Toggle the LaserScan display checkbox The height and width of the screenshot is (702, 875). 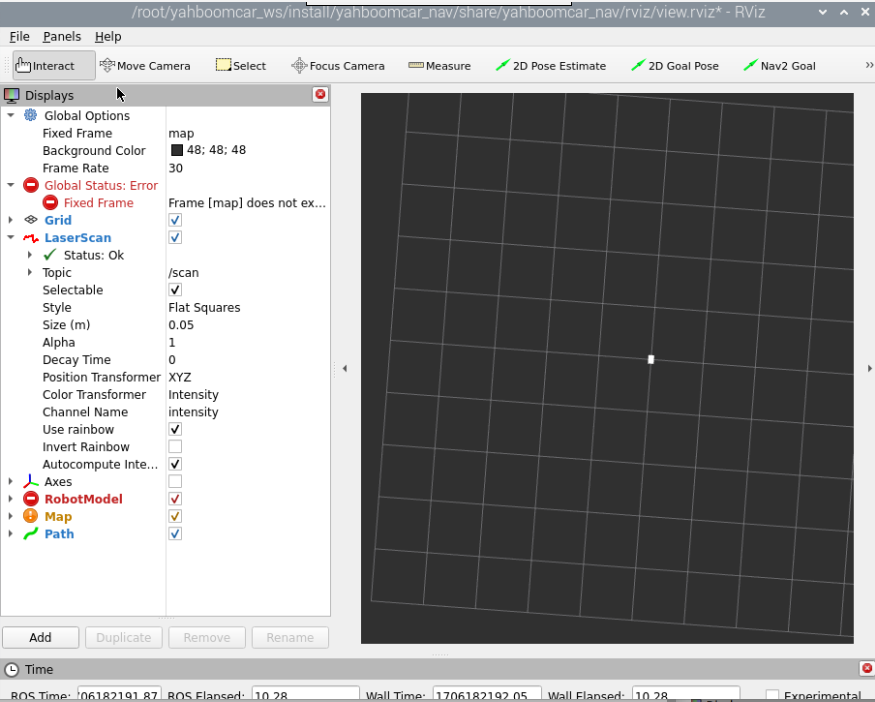175,237
